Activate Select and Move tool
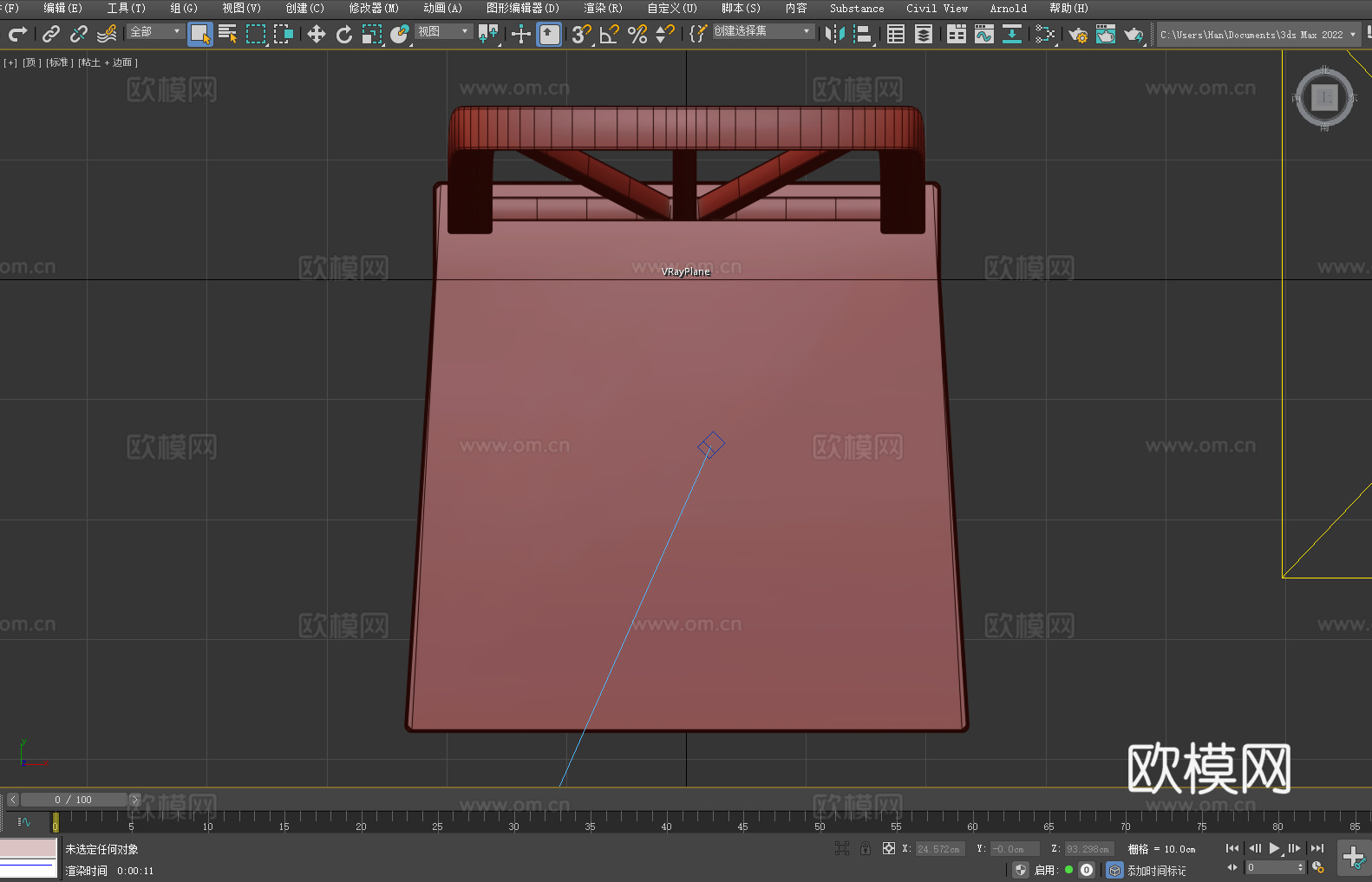 tap(317, 34)
